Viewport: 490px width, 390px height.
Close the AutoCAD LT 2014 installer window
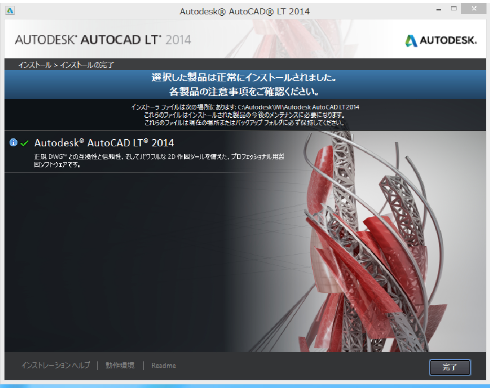coord(474,9)
